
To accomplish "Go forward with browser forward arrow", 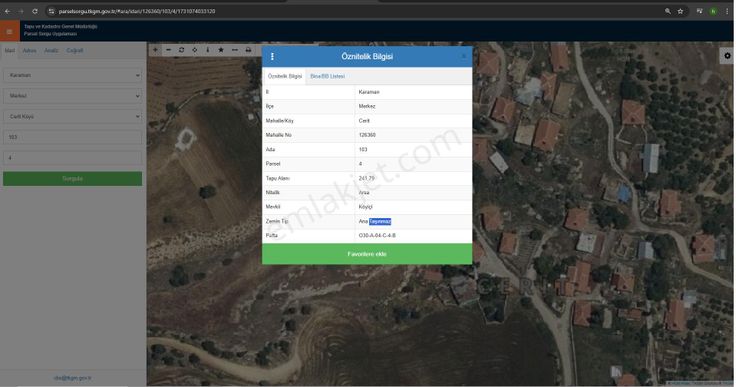I will pos(21,11).
